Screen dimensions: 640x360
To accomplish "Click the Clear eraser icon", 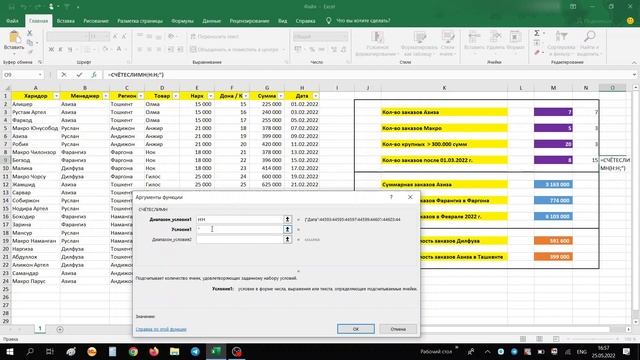I will 537,52.
